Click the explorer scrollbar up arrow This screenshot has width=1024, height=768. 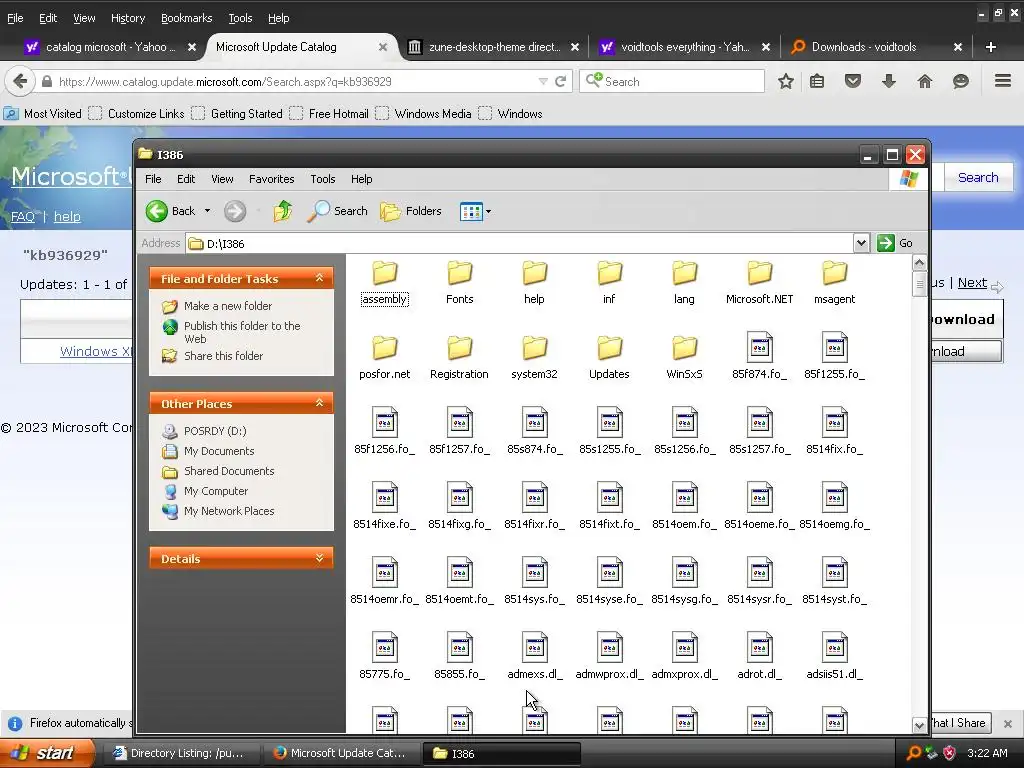(x=919, y=263)
